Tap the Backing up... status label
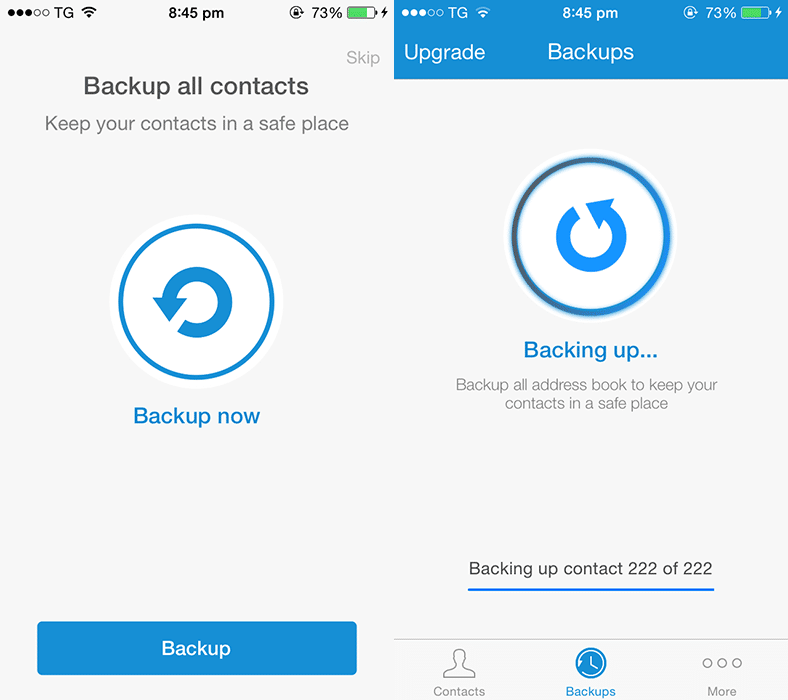This screenshot has height=700, width=788. pos(590,350)
